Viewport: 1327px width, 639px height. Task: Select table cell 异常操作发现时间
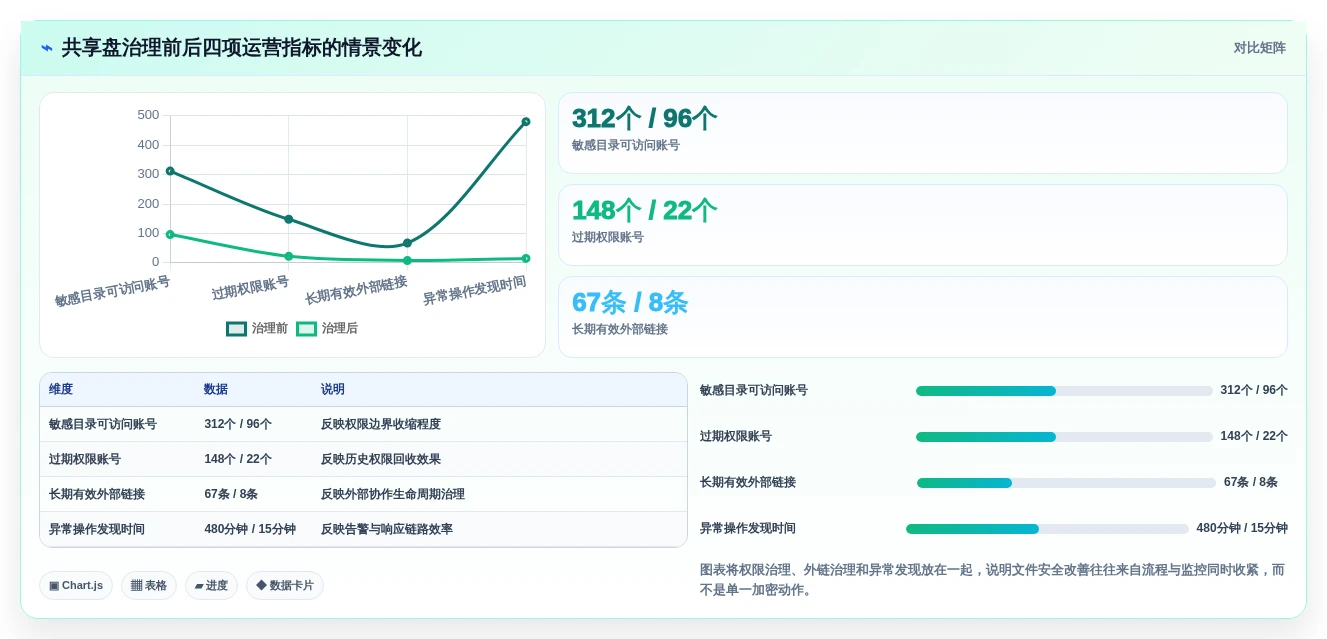pos(97,529)
